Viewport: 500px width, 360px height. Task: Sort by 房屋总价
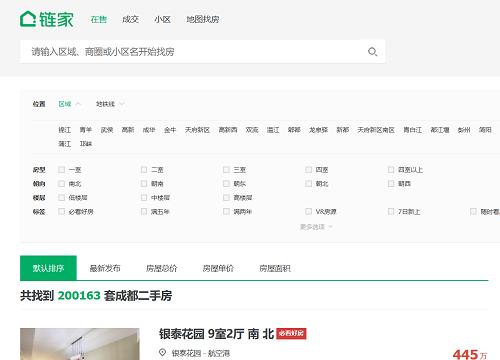pyautogui.click(x=162, y=268)
